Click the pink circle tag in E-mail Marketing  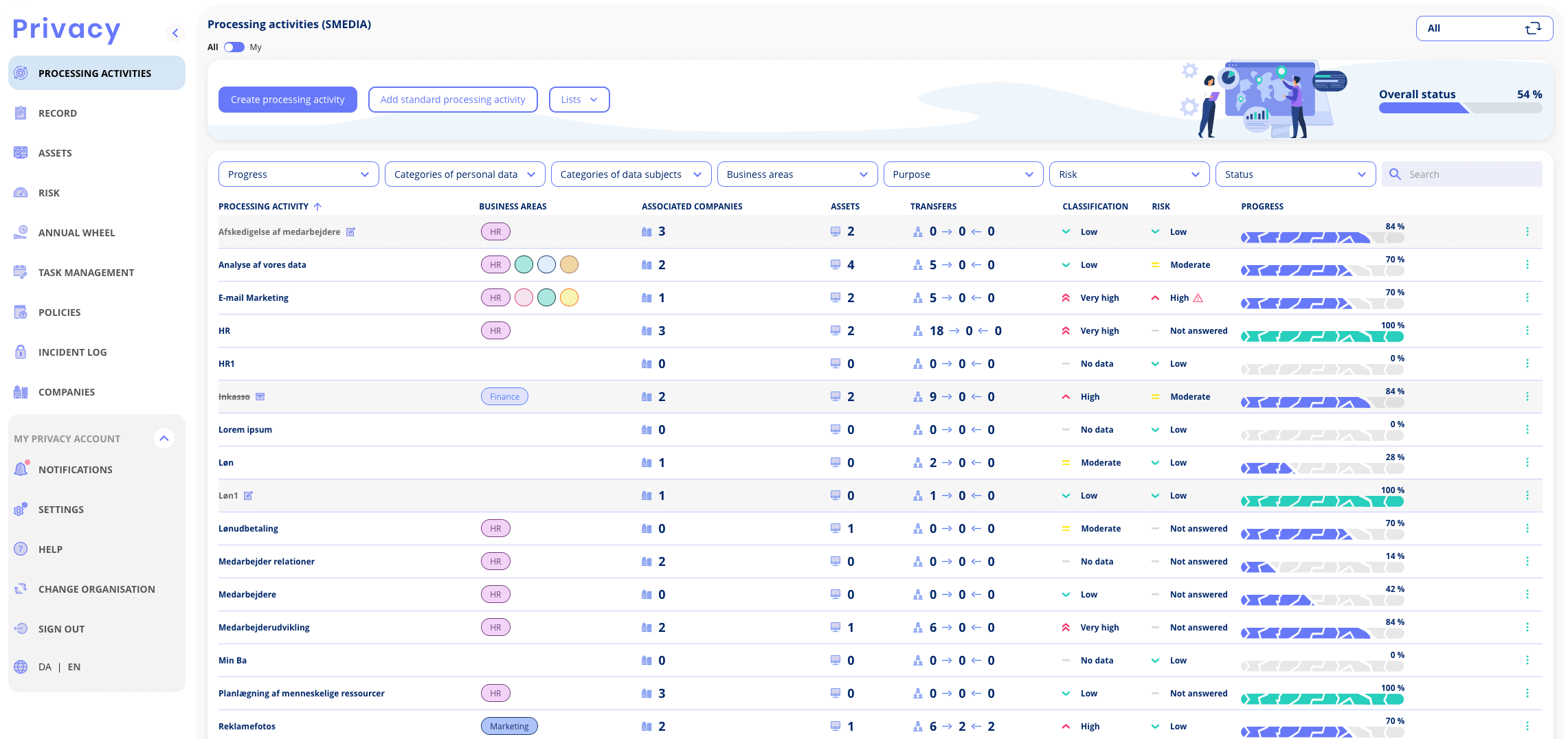[524, 298]
